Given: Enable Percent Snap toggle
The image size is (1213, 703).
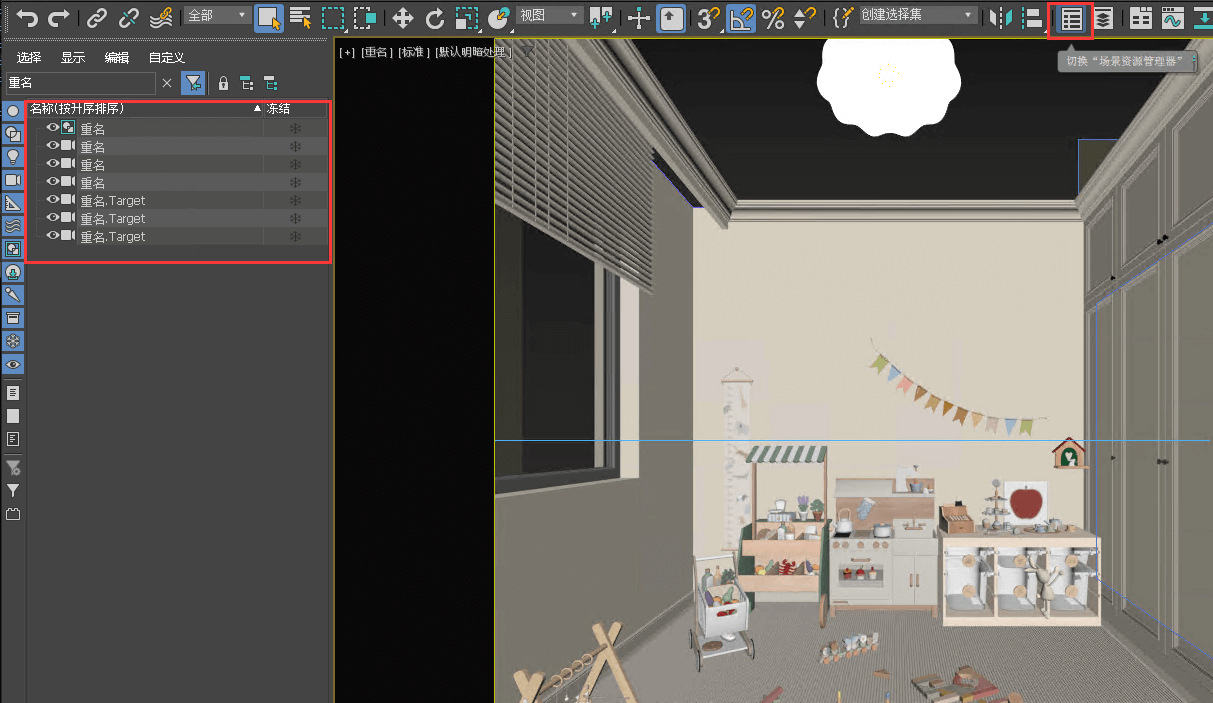Looking at the screenshot, I should (772, 18).
